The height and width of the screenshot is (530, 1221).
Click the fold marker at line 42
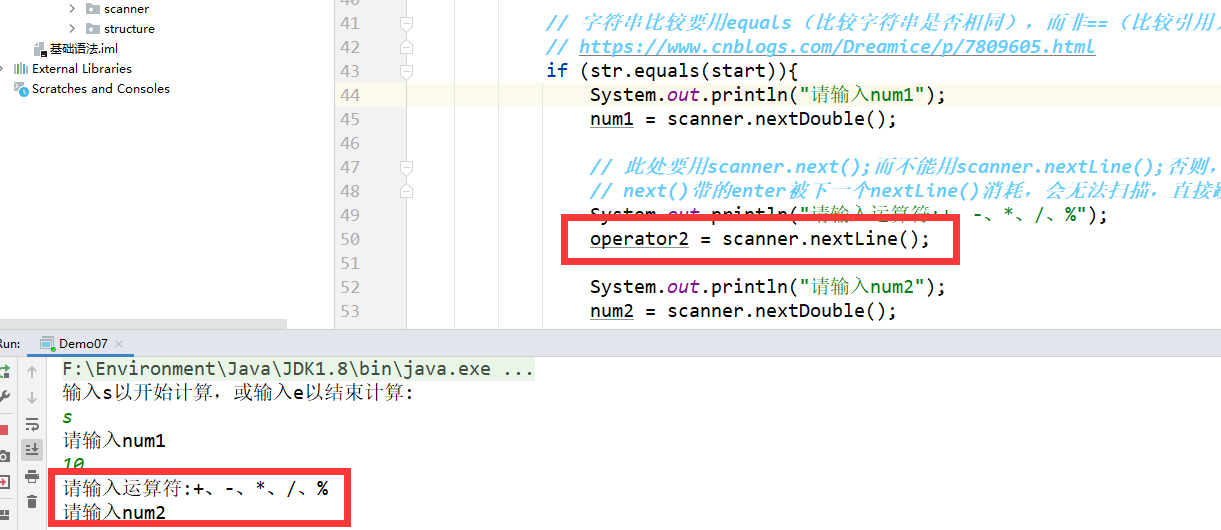click(406, 47)
